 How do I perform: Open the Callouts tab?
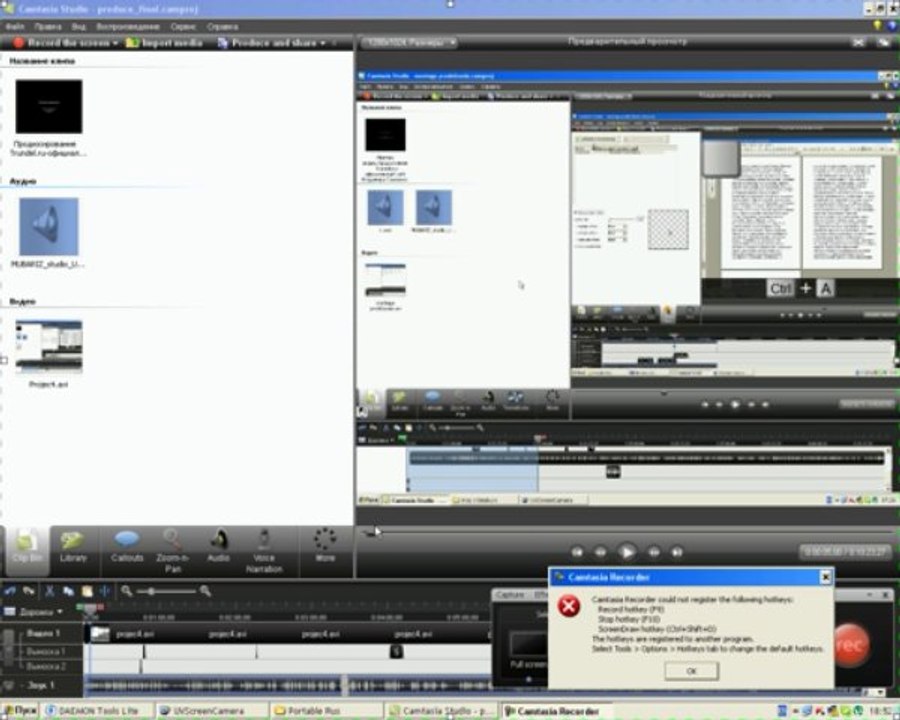point(127,548)
